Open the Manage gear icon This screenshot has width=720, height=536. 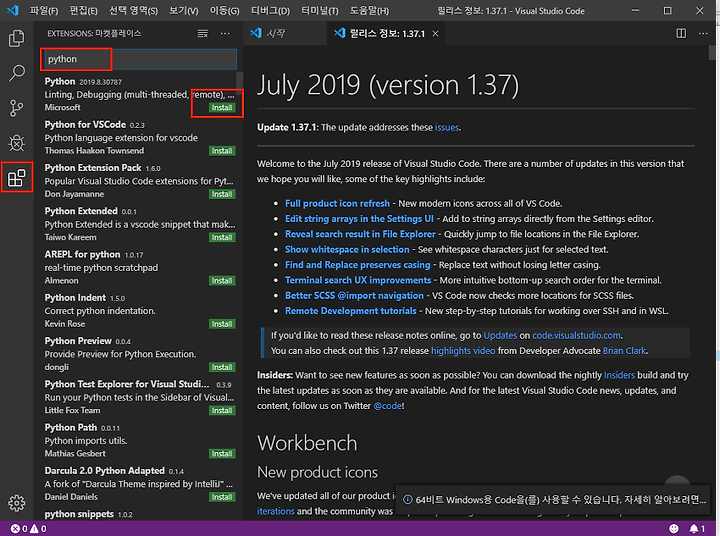pos(17,503)
